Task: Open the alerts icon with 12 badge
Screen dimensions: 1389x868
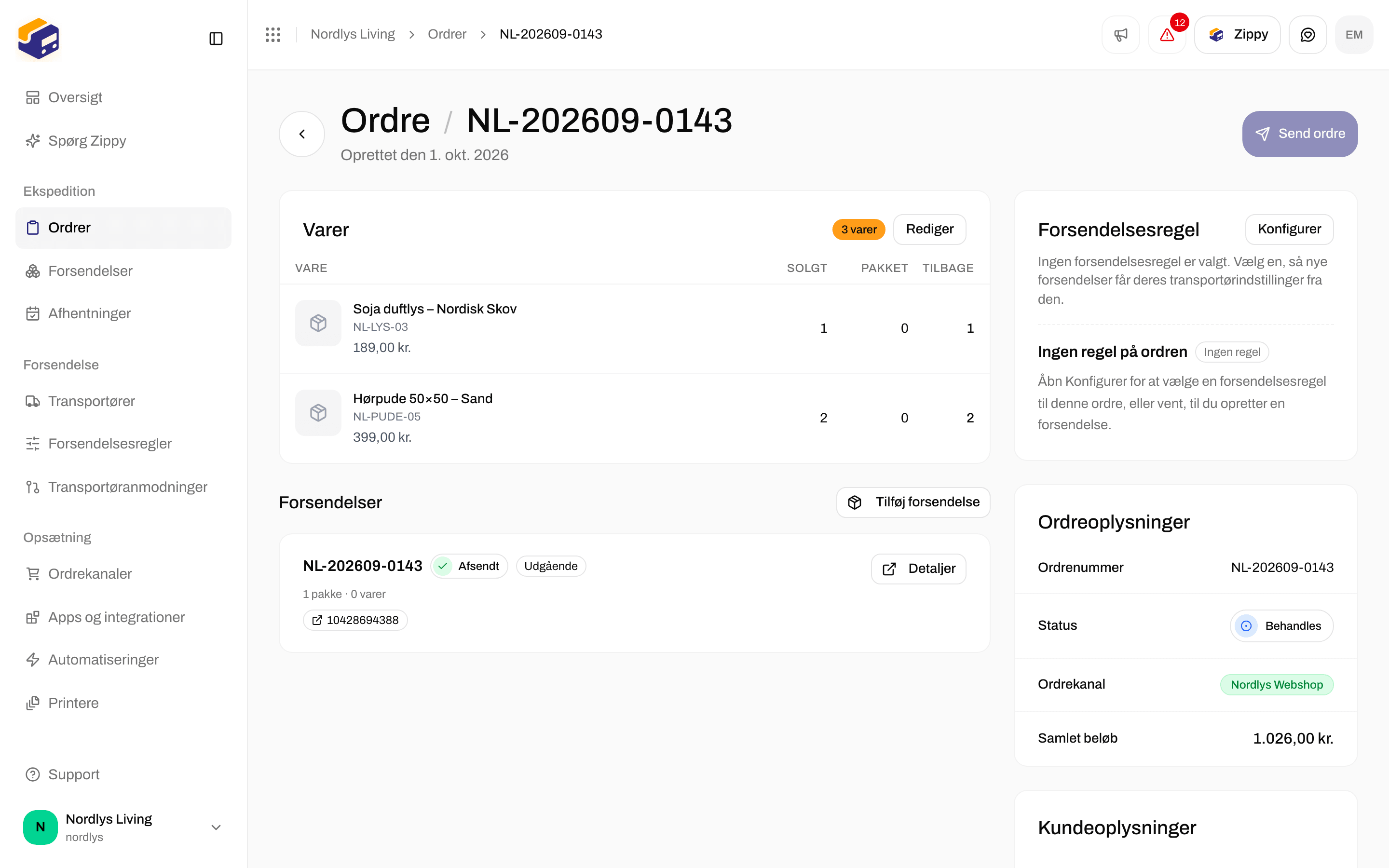Action: 1167,34
